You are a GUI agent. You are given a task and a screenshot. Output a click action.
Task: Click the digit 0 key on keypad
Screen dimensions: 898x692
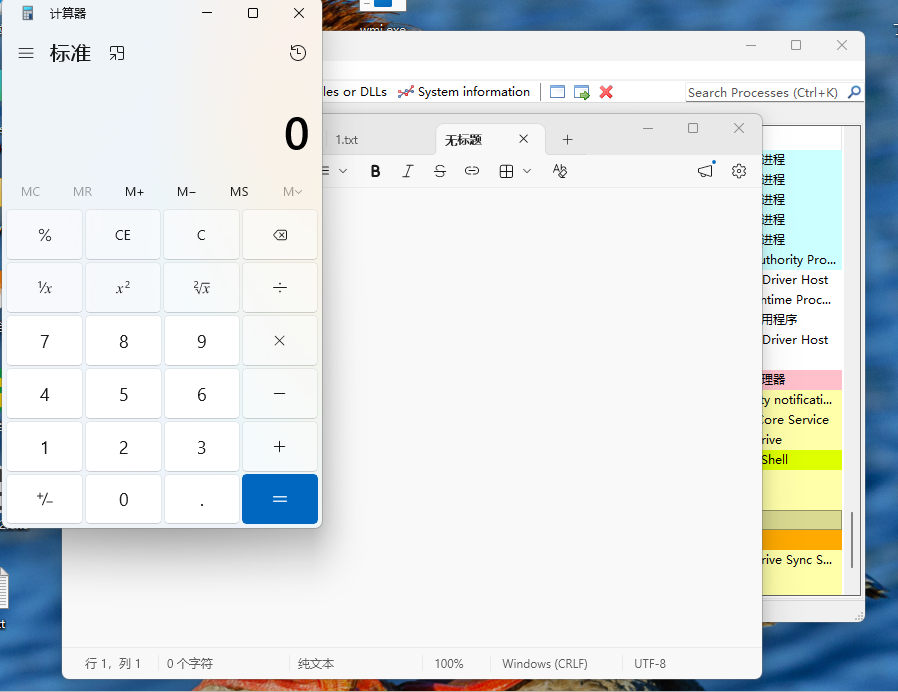tap(123, 499)
